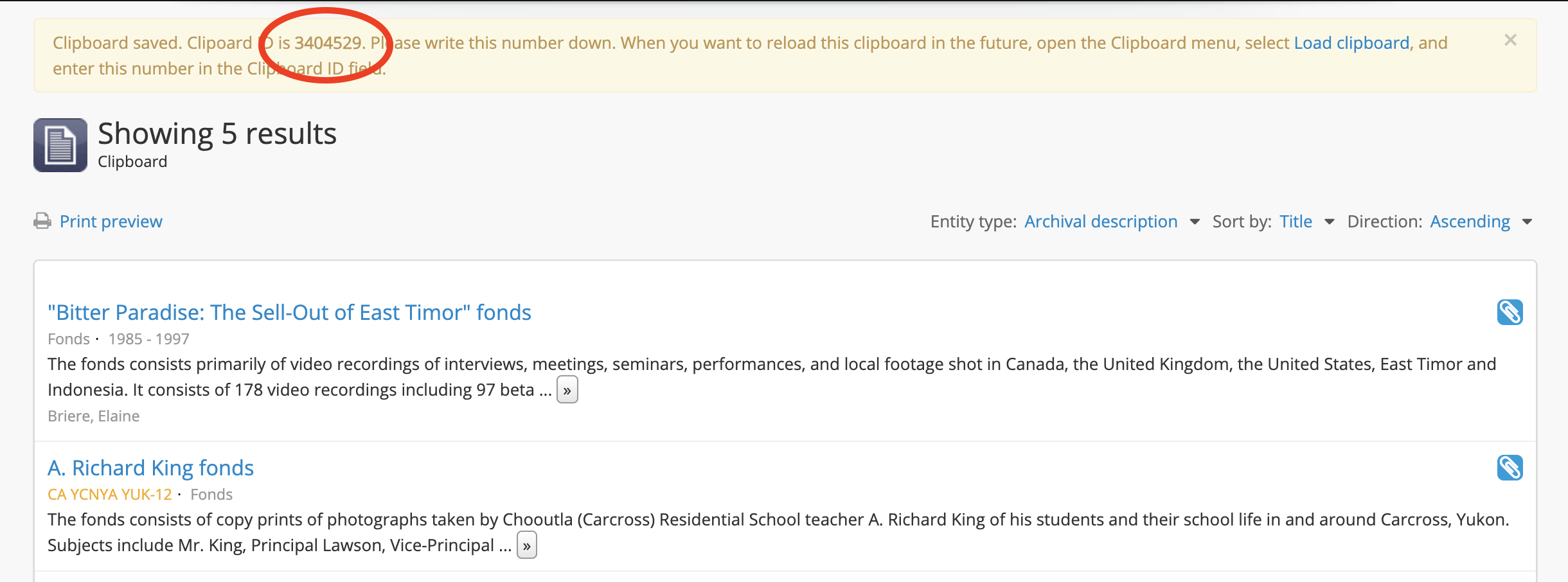
Task: Open the Archival description entity type dropdown
Action: click(x=1100, y=222)
